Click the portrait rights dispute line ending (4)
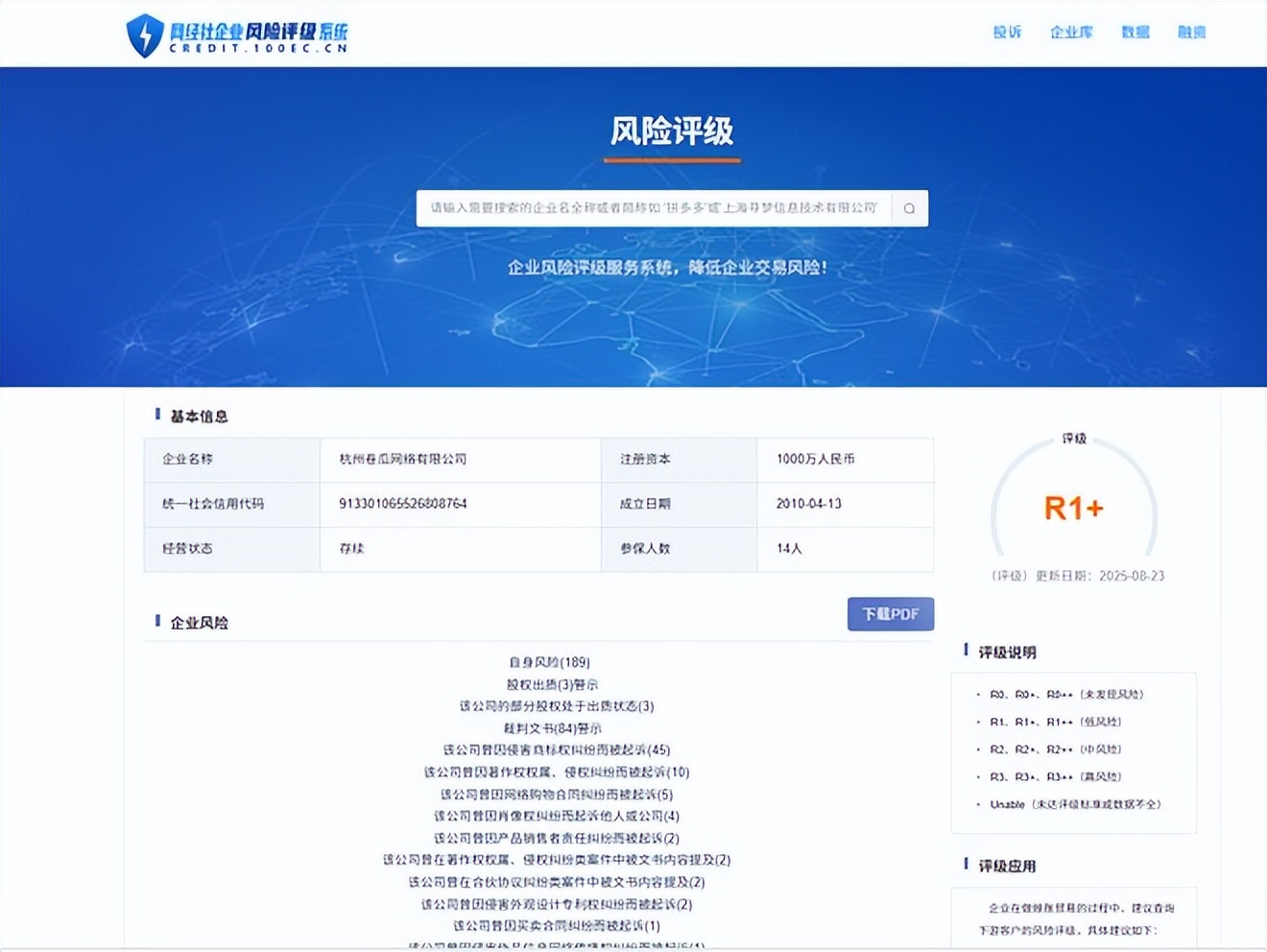The image size is (1267, 952). pos(557,816)
